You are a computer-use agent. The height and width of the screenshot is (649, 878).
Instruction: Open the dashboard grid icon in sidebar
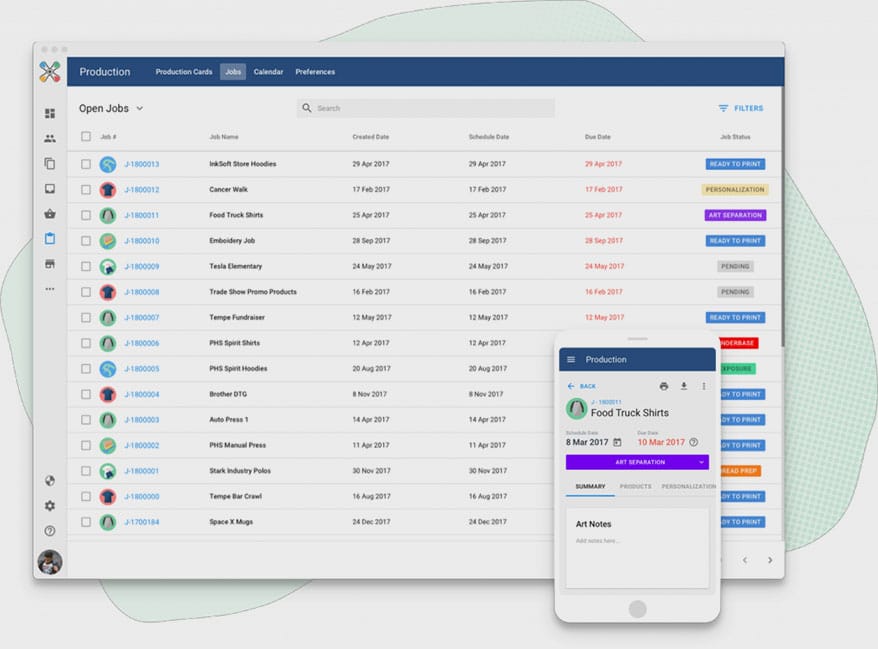(x=50, y=113)
